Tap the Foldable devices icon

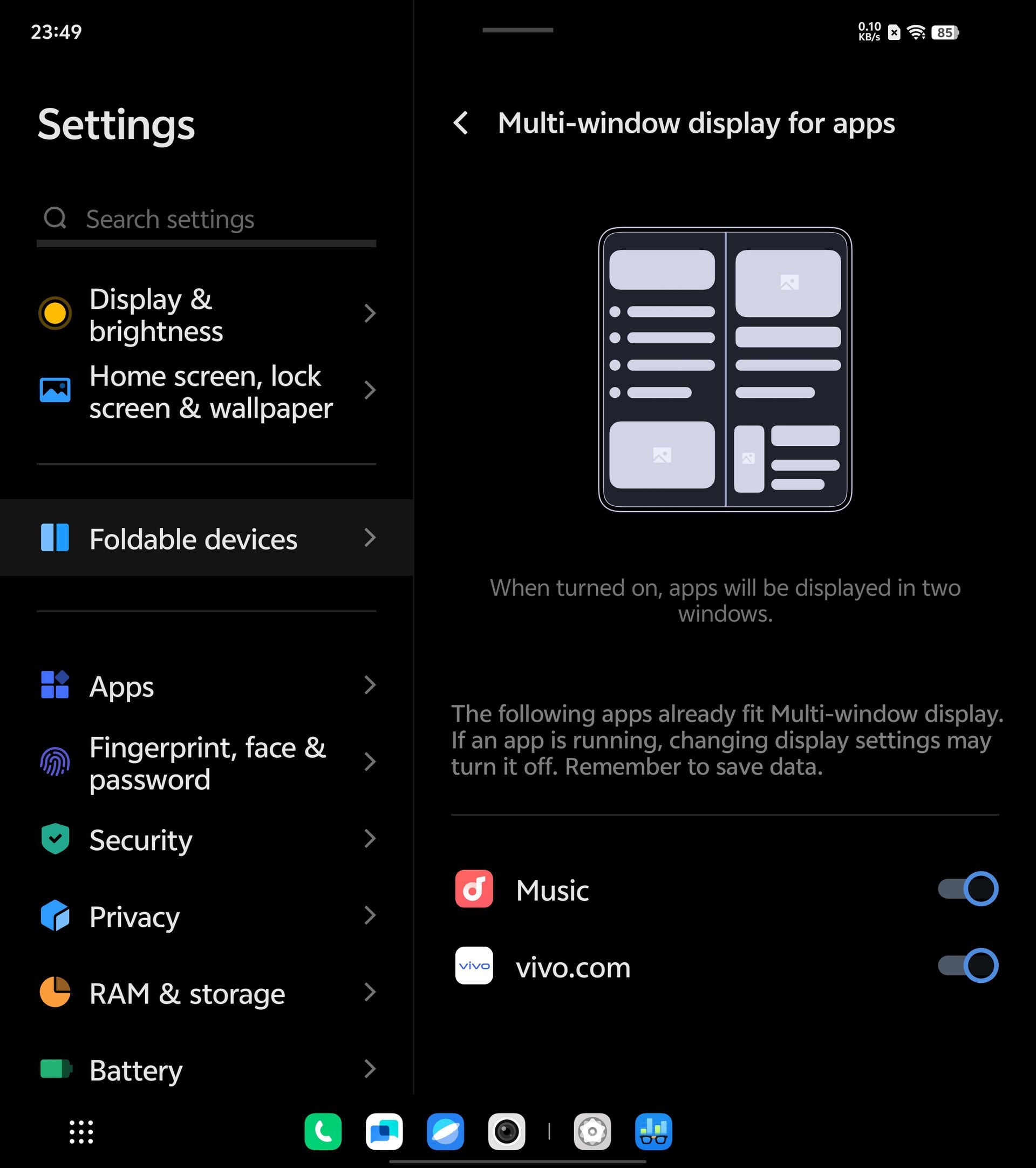[x=55, y=537]
